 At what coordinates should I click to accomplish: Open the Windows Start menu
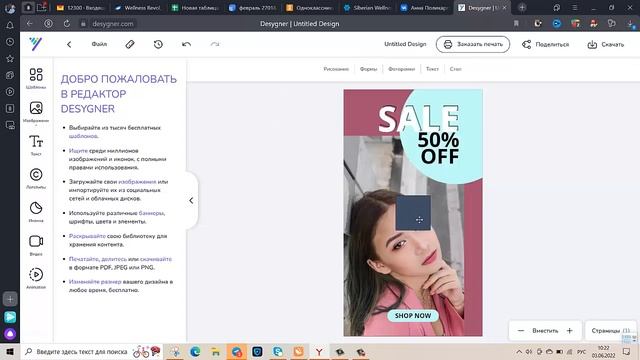coord(10,351)
